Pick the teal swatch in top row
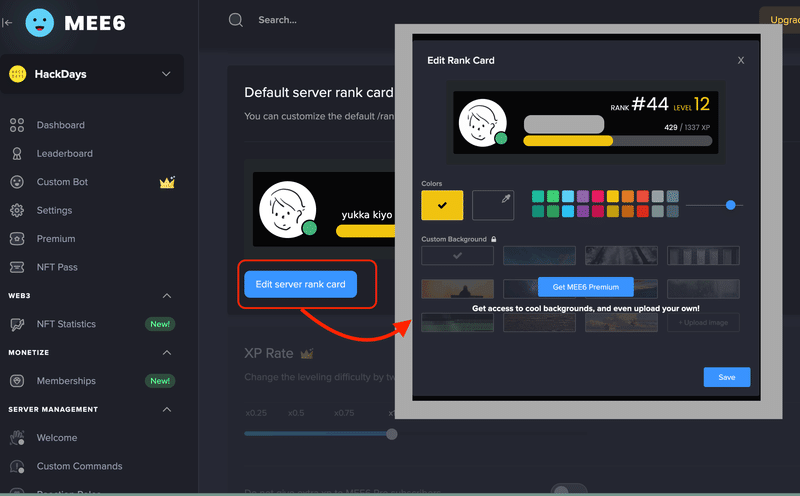 pos(538,196)
